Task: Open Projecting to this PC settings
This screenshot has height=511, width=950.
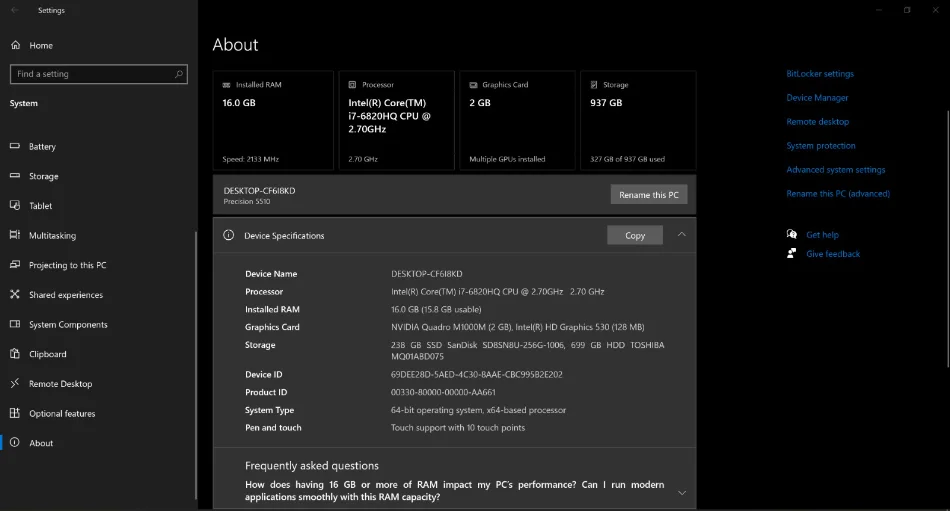Action: click(67, 265)
